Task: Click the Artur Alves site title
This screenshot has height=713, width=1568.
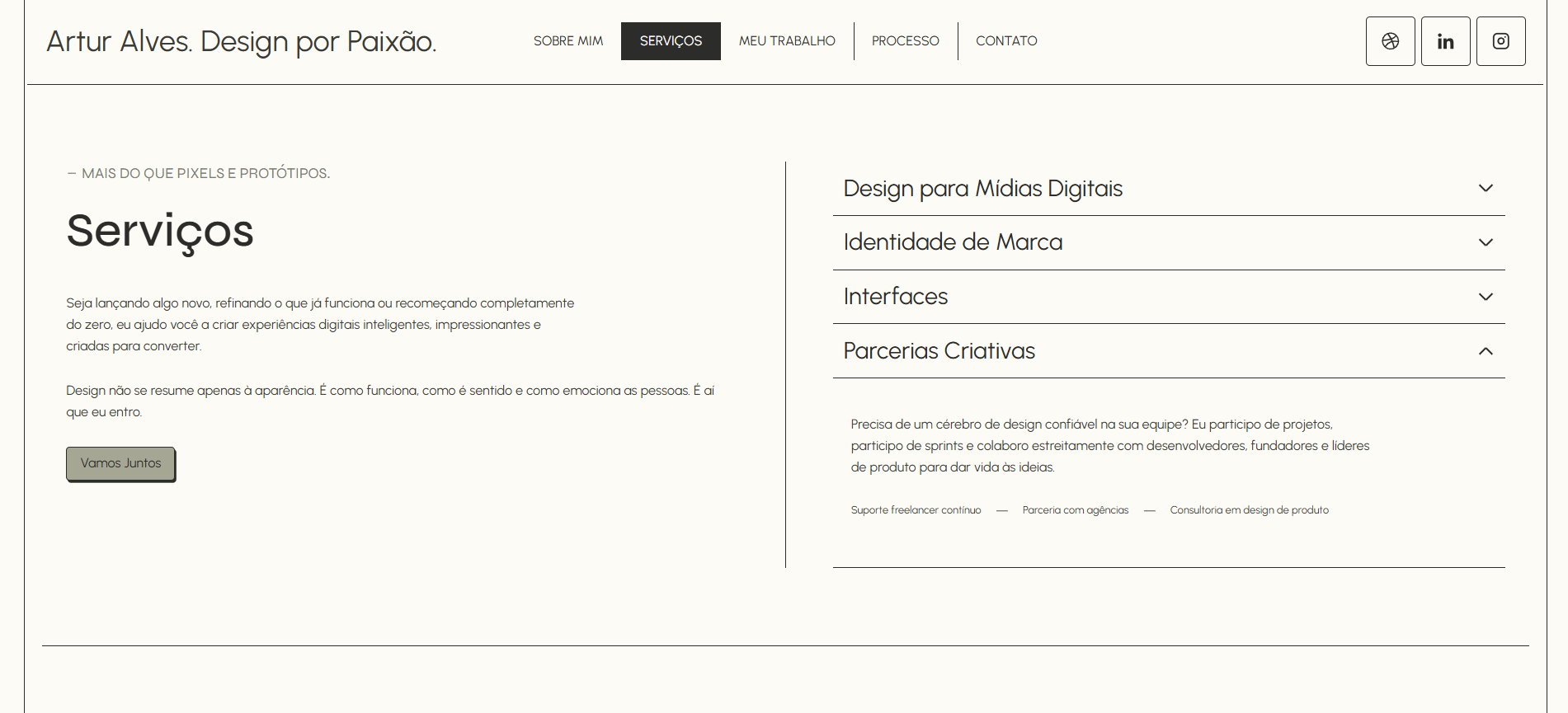Action: [x=241, y=41]
